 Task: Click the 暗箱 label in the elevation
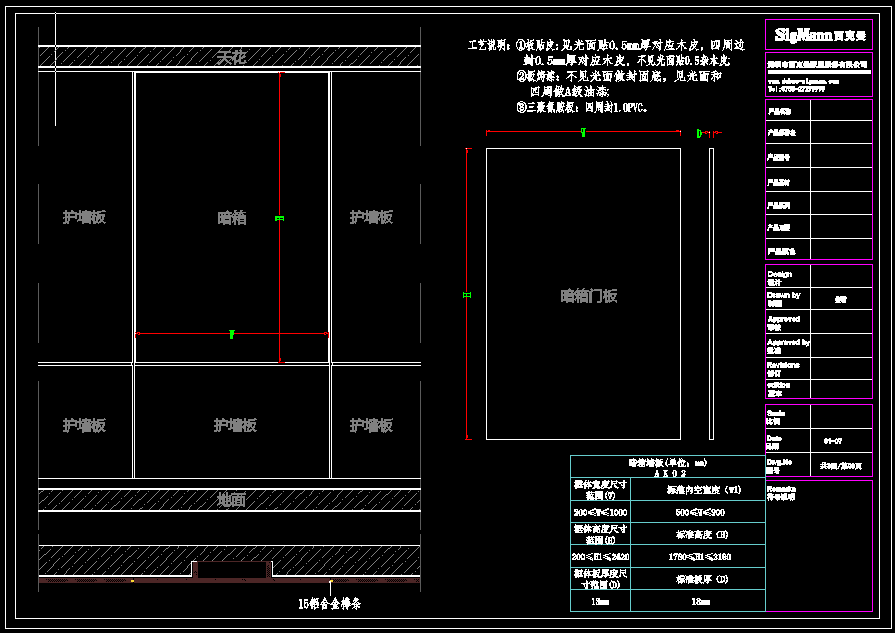tap(232, 217)
